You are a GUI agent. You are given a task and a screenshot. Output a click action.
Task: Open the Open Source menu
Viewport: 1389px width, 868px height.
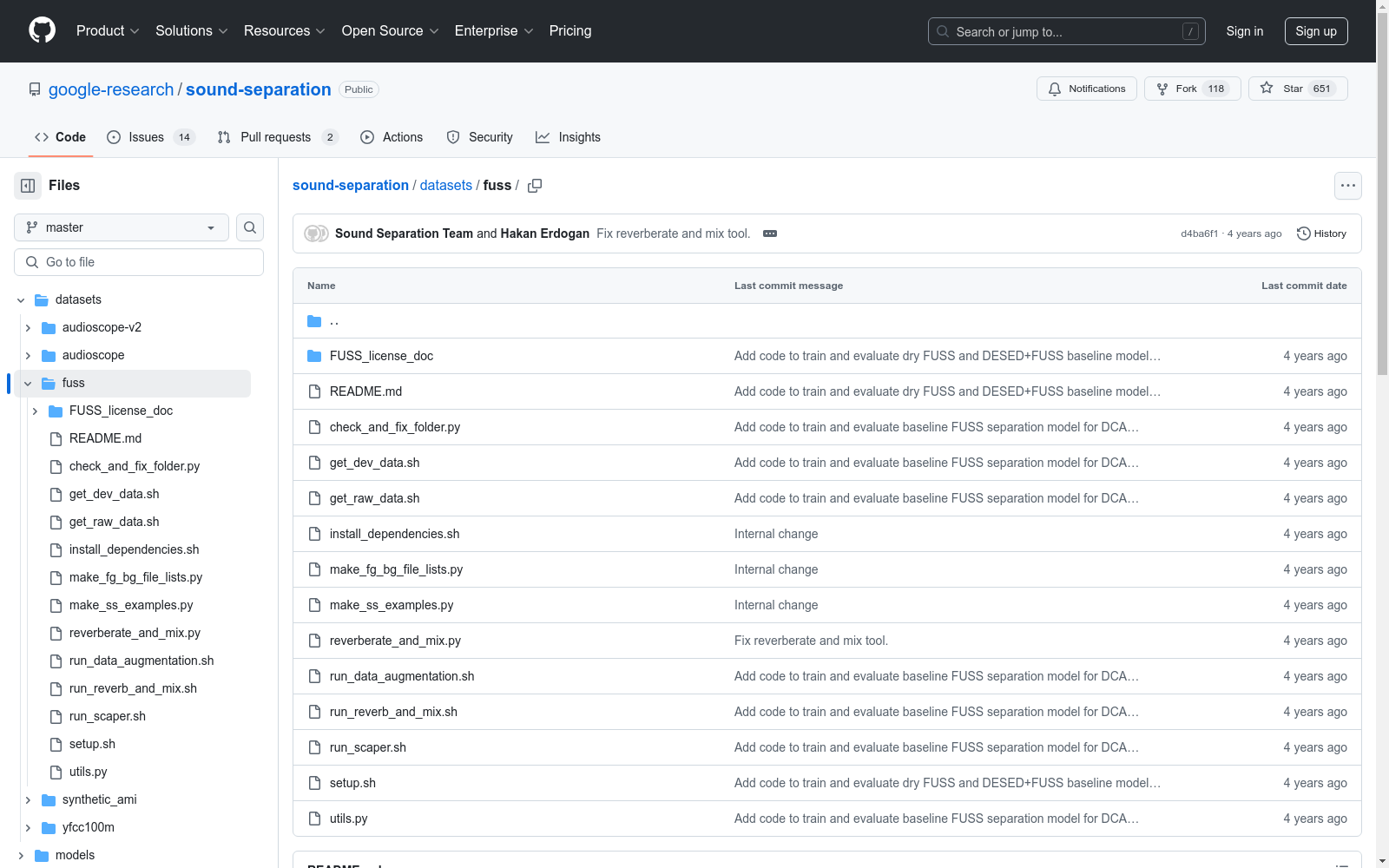coord(391,31)
